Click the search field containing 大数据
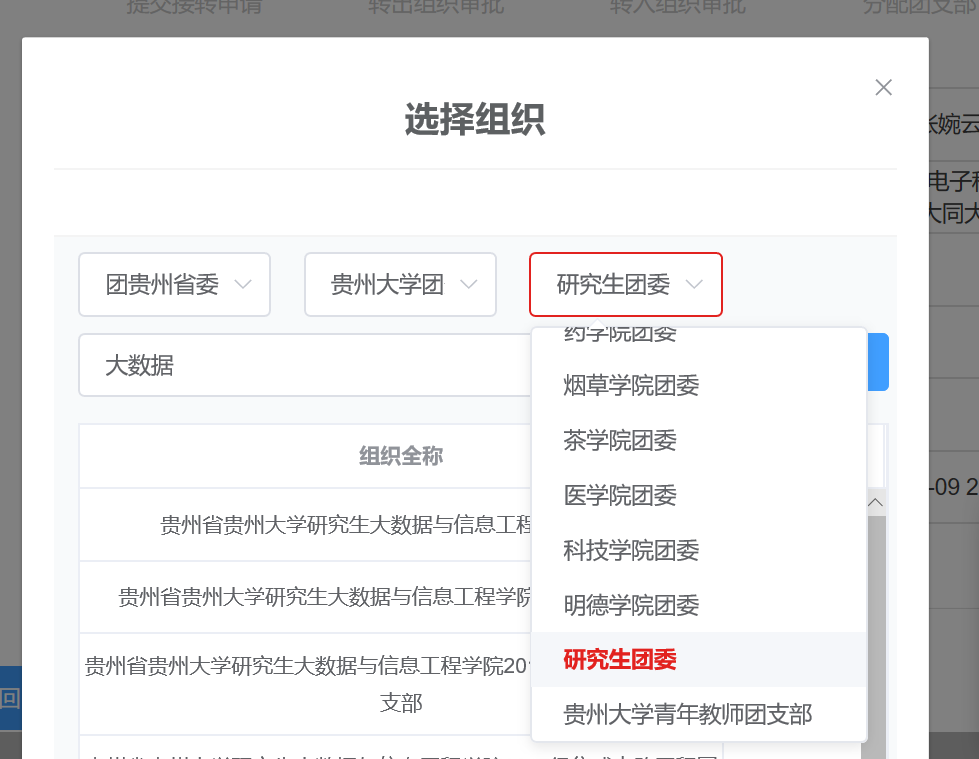 click(x=300, y=365)
